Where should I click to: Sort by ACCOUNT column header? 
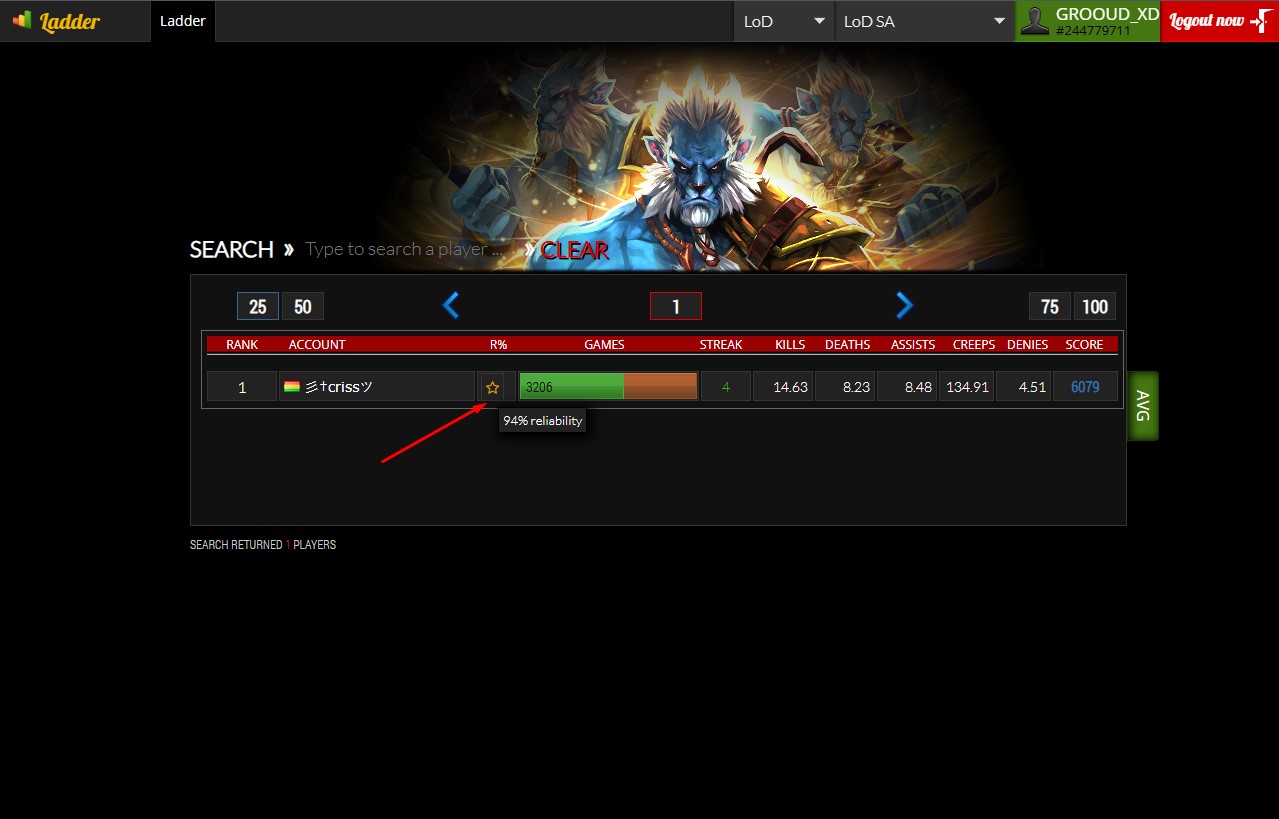[x=317, y=344]
